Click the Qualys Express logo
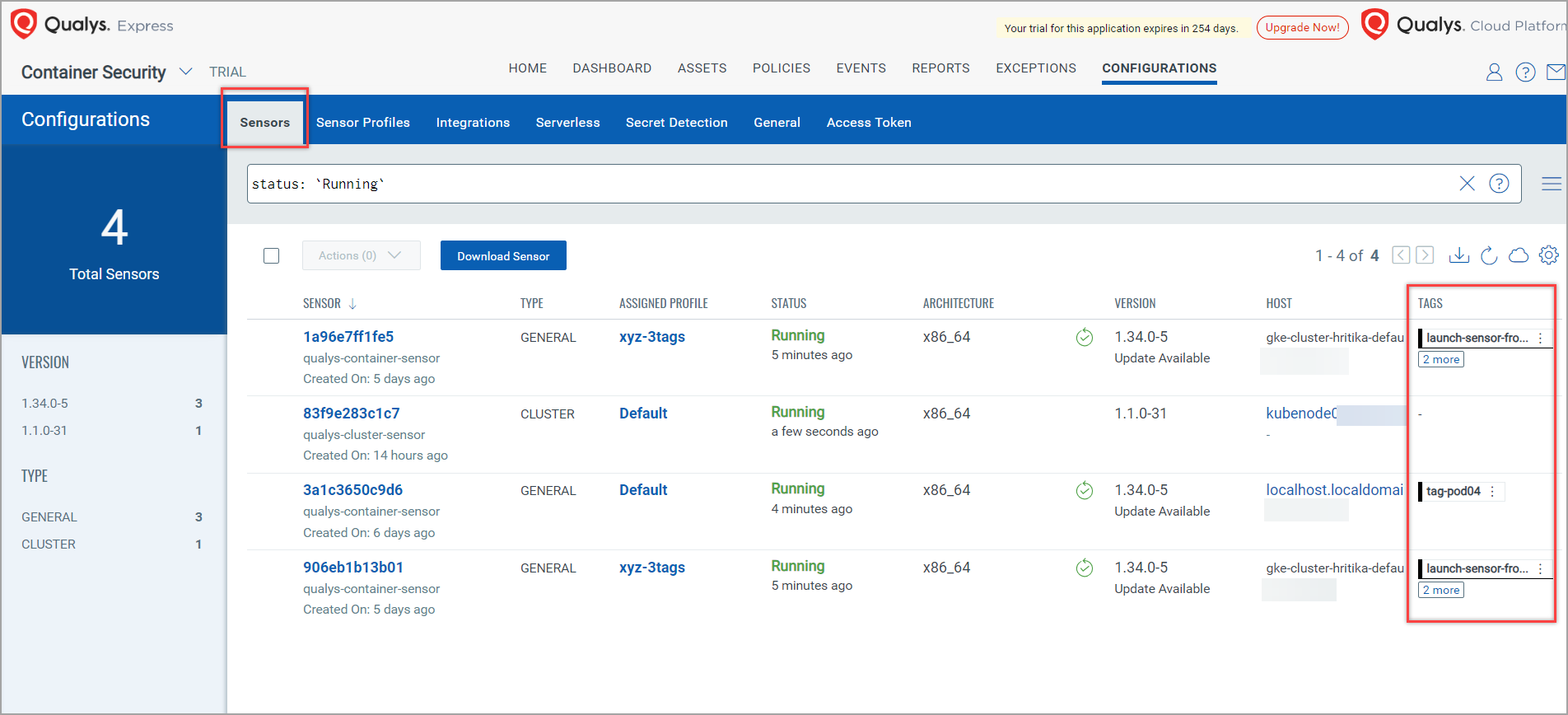The height and width of the screenshot is (715, 1568). (x=92, y=25)
